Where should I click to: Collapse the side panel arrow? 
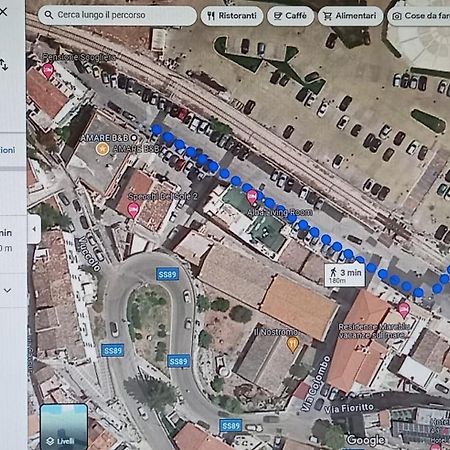point(34,229)
